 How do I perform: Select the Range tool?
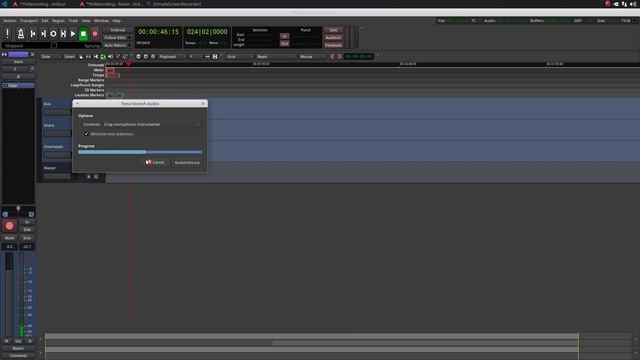coord(88,57)
